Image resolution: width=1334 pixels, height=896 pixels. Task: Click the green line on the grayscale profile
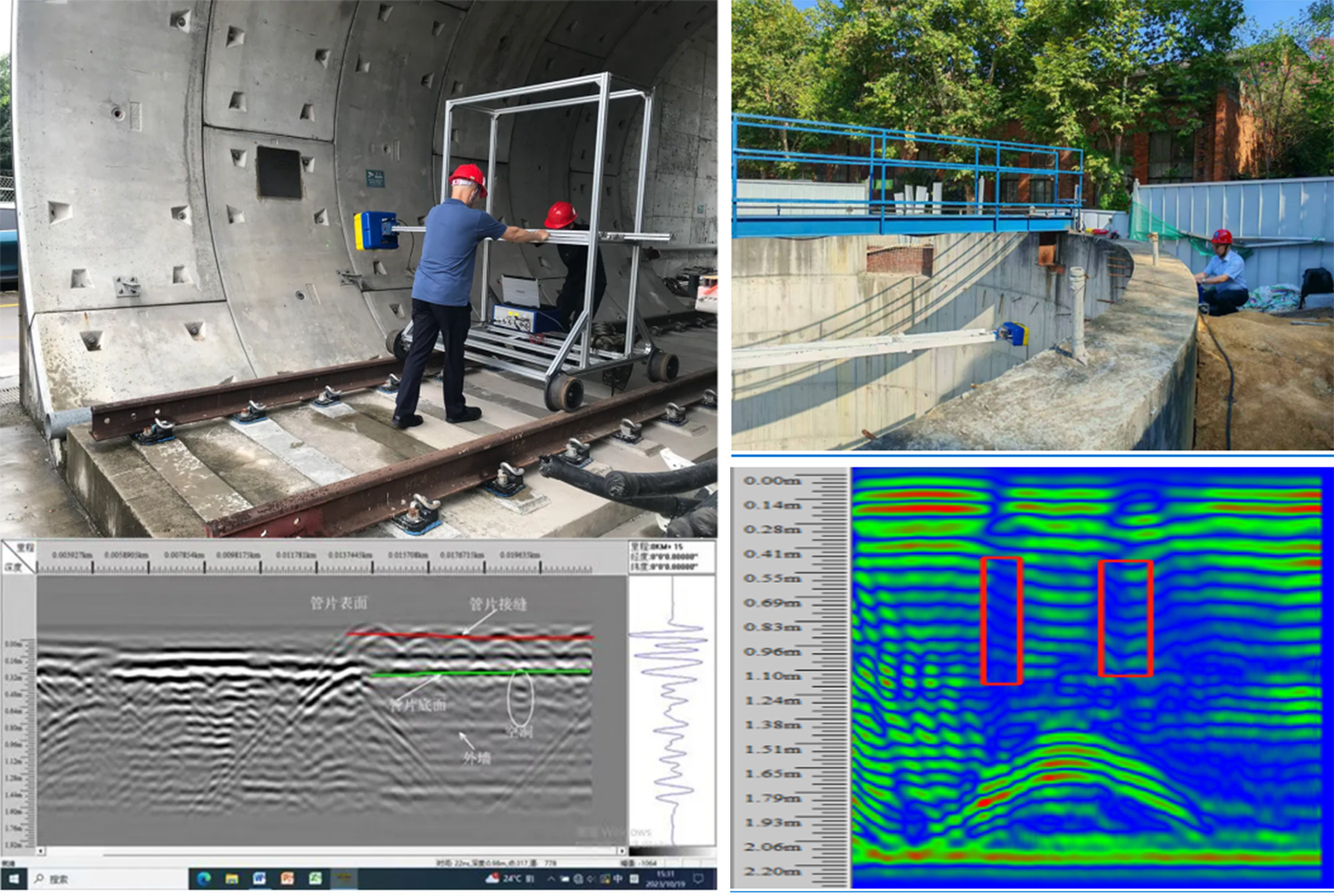(x=480, y=673)
